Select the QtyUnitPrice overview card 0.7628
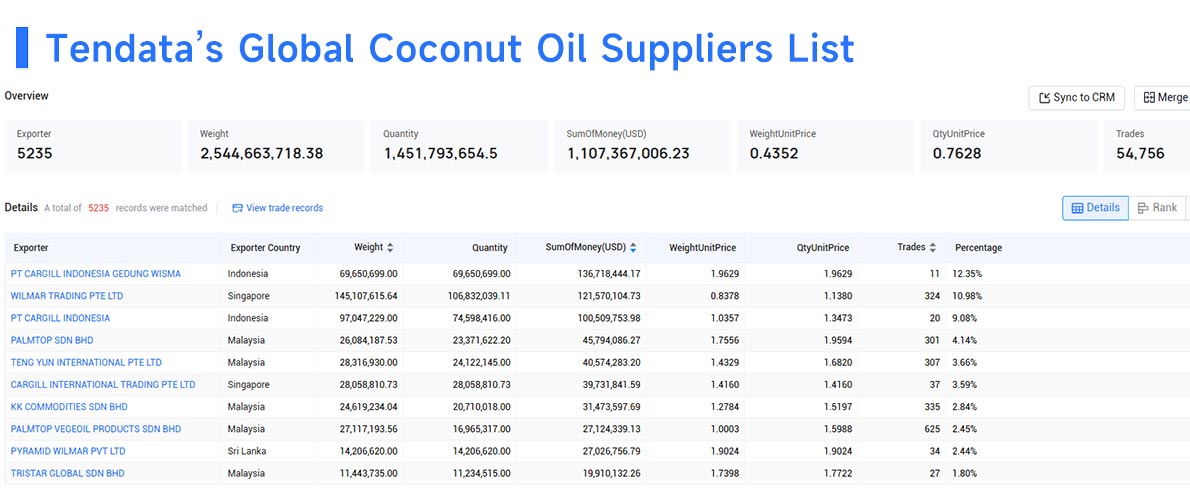 (x=1009, y=146)
